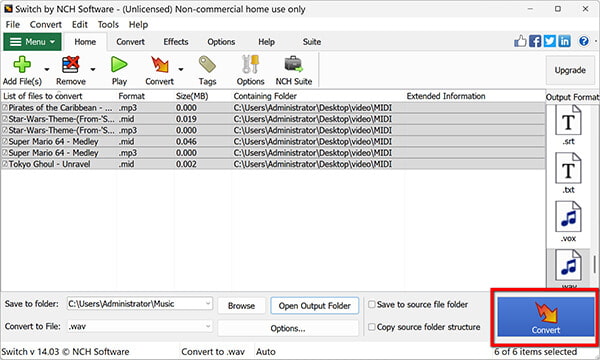Click 'Auto' in the status bar
This screenshot has height=360, width=600.
click(266, 352)
